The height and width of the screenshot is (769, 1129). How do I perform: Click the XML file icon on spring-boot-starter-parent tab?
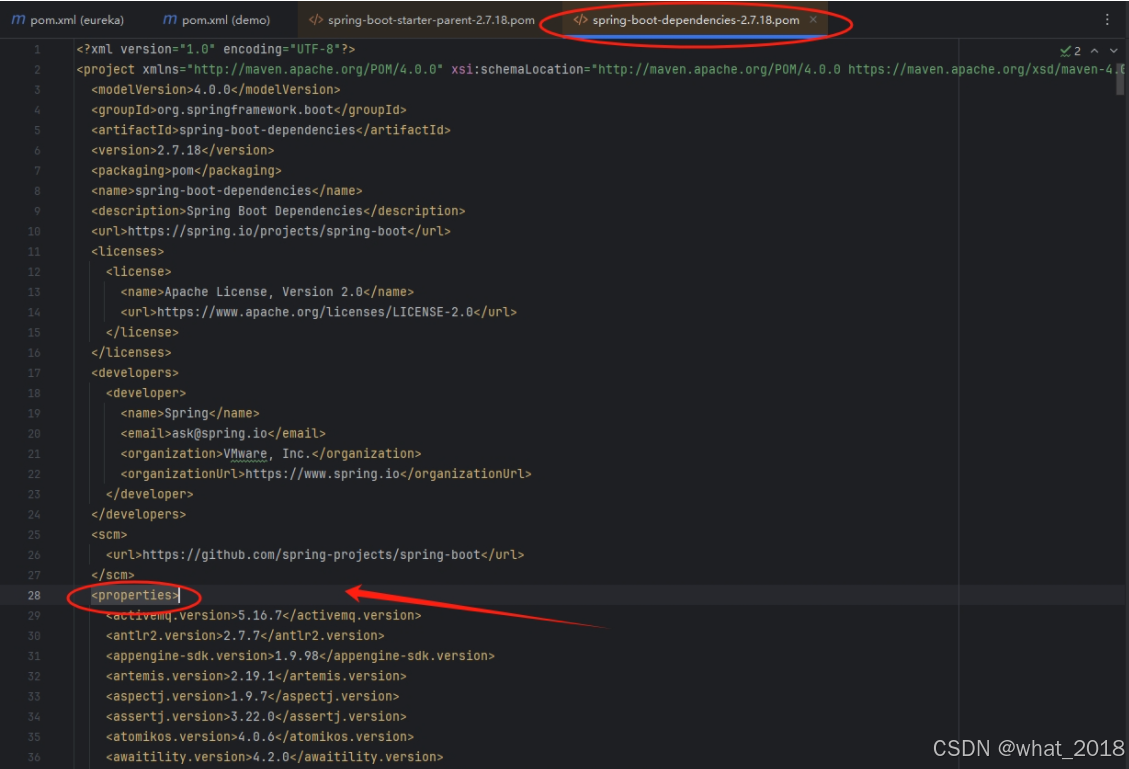315,18
